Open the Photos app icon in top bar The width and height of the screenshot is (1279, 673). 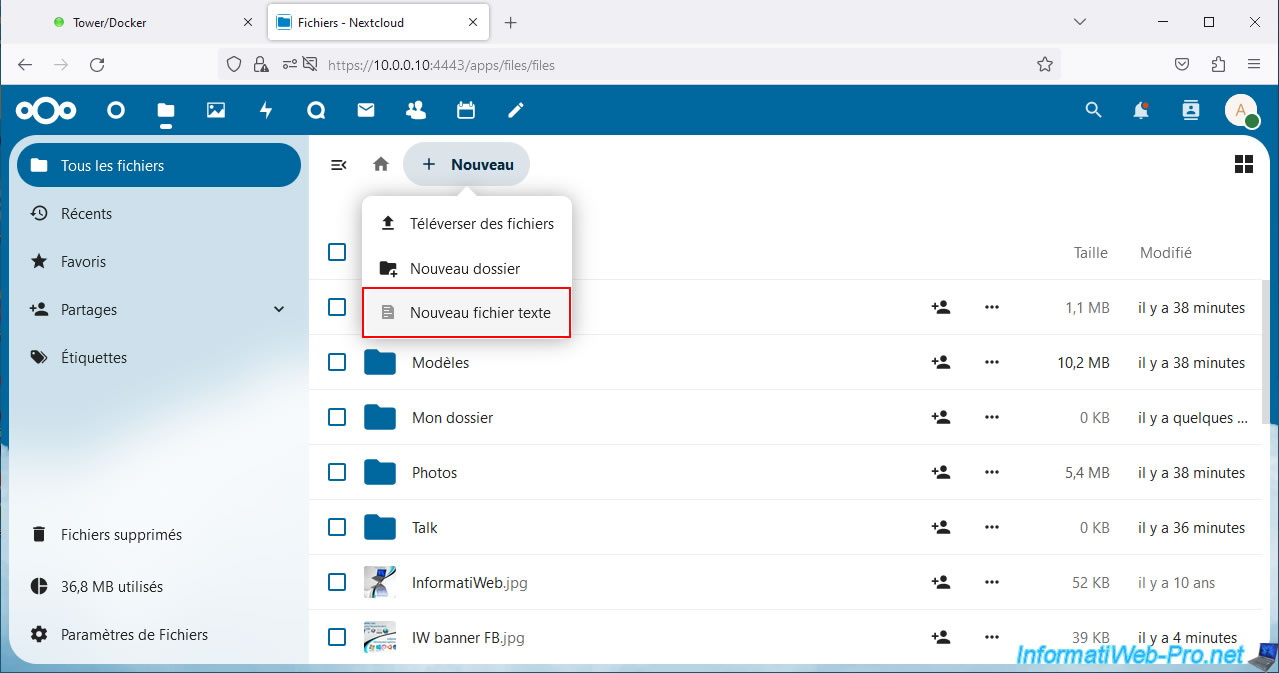[216, 110]
